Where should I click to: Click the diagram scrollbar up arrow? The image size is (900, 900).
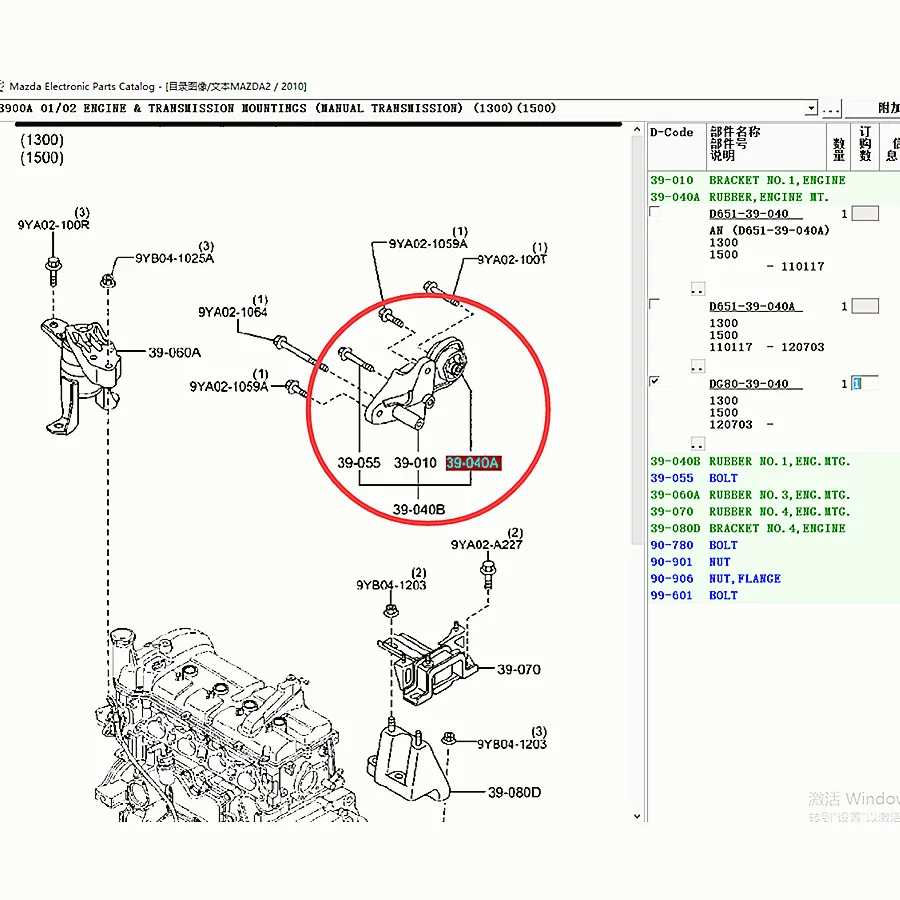[x=637, y=130]
